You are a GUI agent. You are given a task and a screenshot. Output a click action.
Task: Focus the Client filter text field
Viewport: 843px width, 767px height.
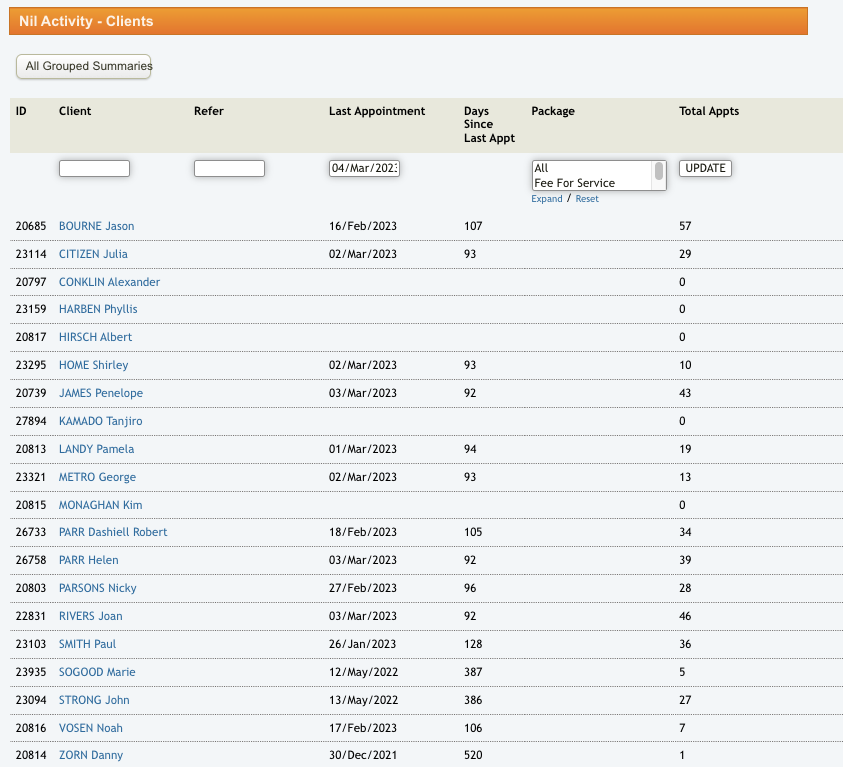(94, 169)
